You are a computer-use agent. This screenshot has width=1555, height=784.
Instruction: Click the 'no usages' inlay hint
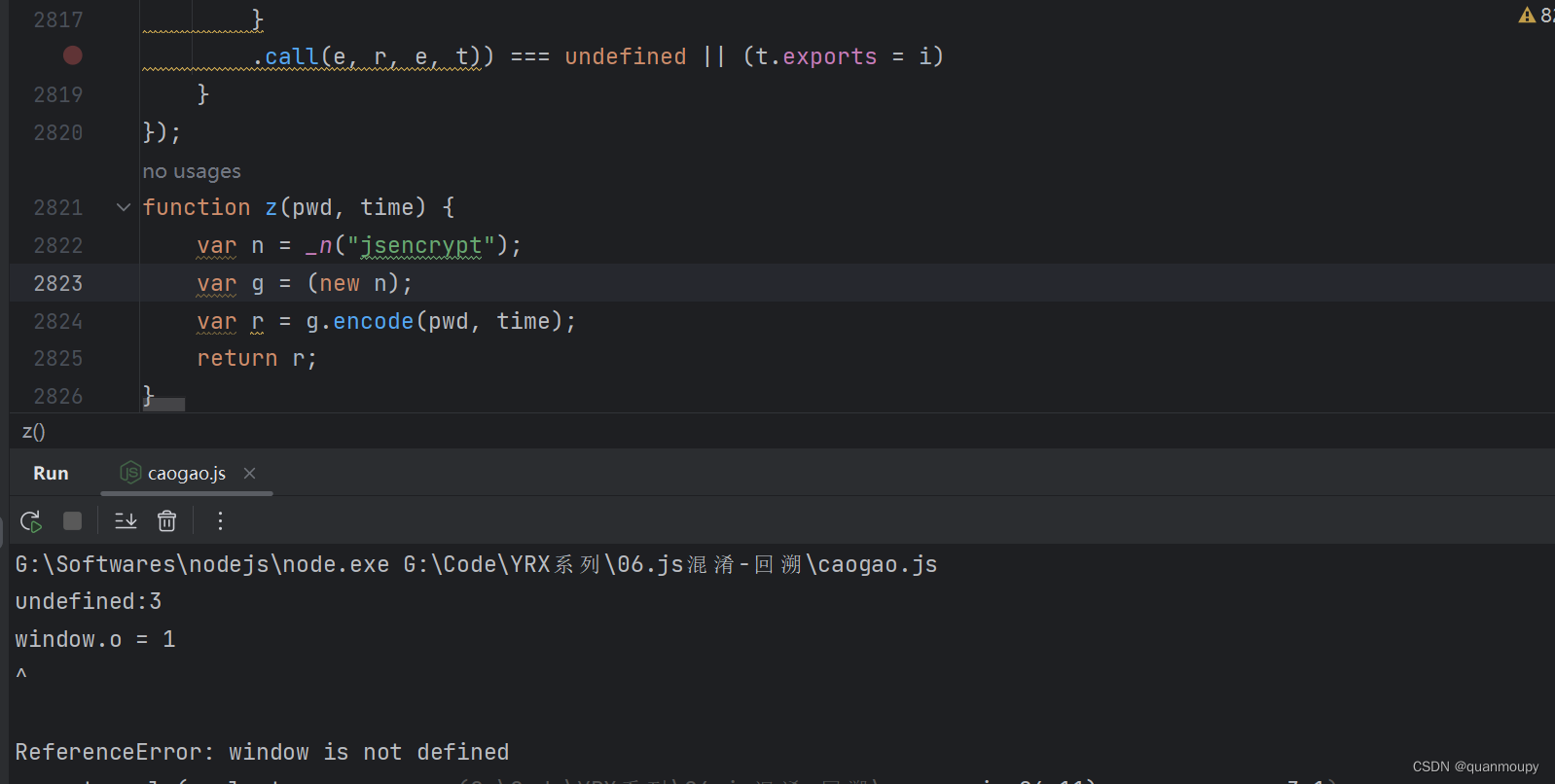pyautogui.click(x=192, y=171)
